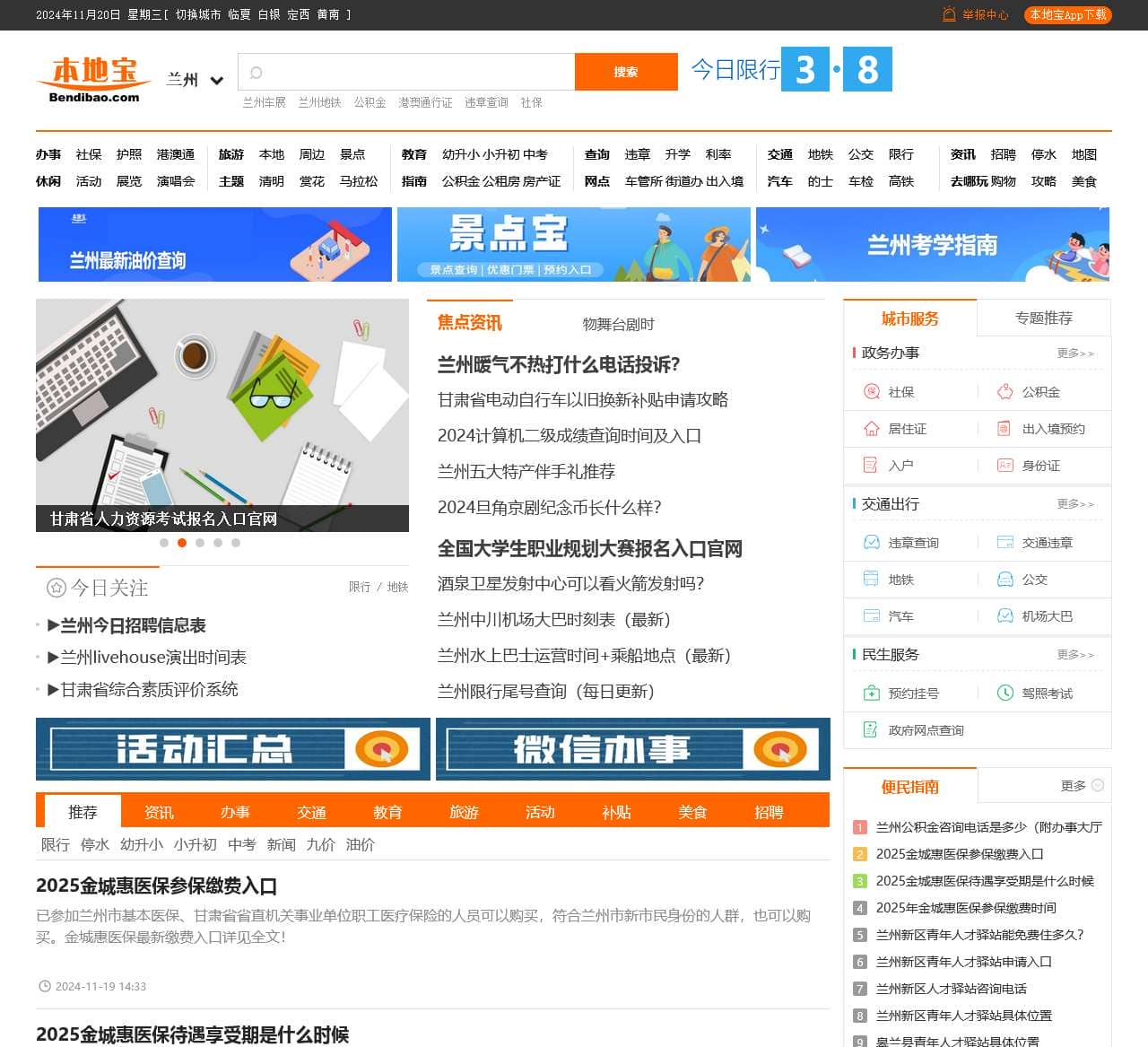Switch to the 专题推荐 tab

pos(1045,318)
